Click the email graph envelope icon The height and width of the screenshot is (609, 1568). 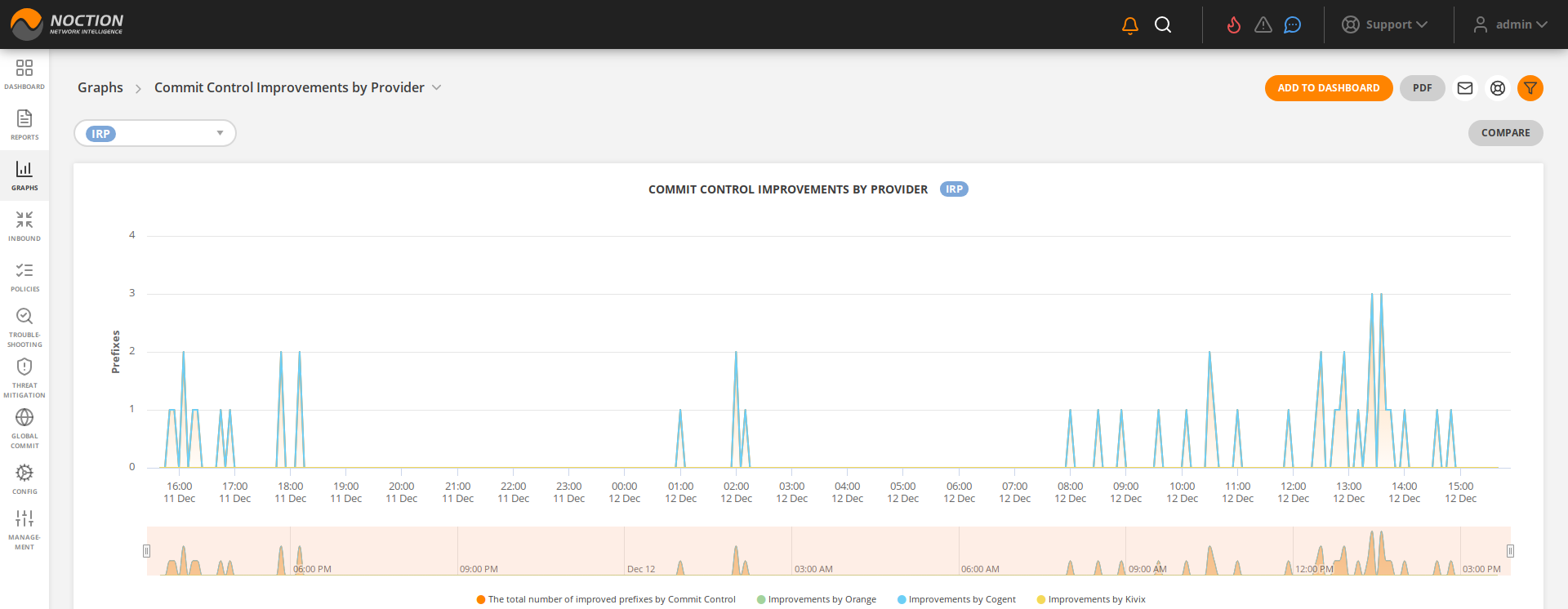coord(1465,88)
